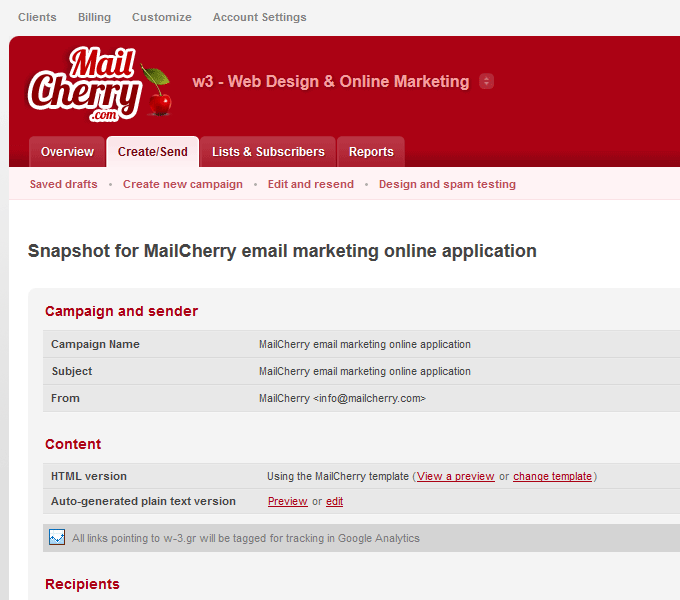Go to Lists & Subscribers tab
This screenshot has width=680, height=600.
pyautogui.click(x=268, y=152)
